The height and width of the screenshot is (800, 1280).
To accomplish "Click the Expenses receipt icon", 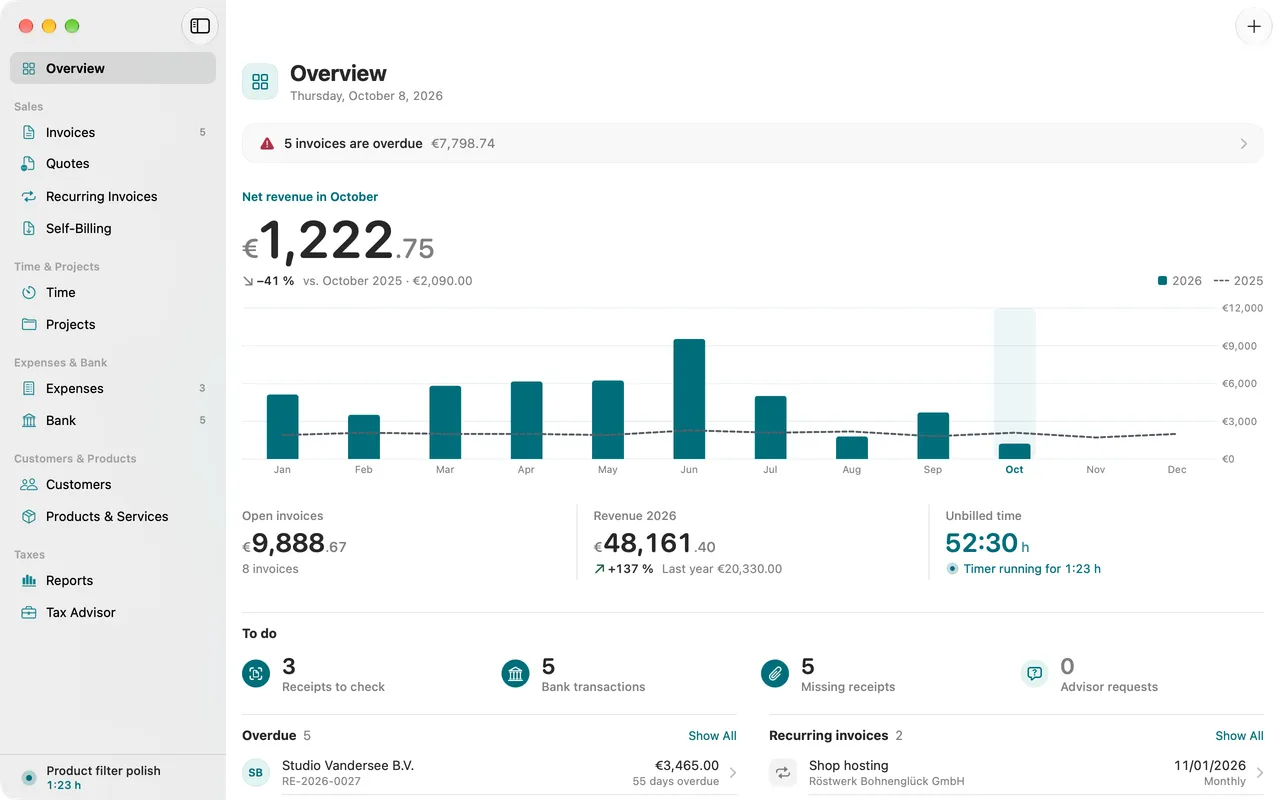I will click(29, 388).
